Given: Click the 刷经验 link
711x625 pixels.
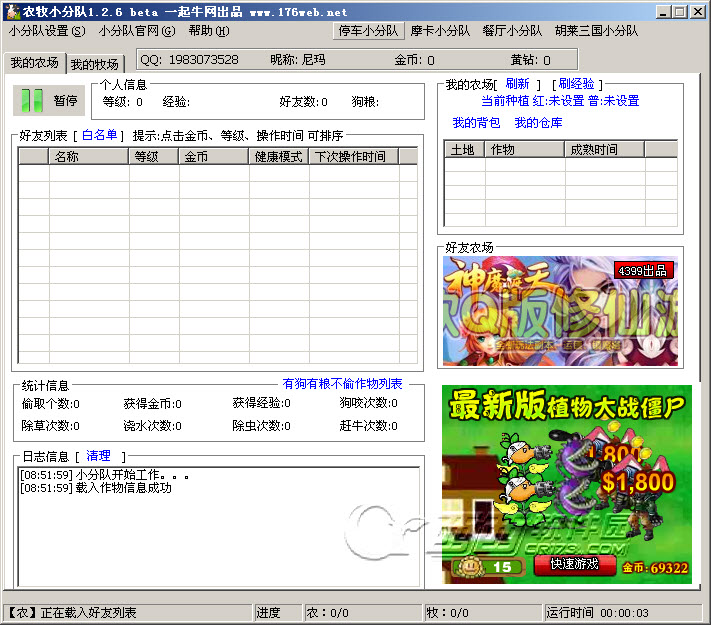Looking at the screenshot, I should (x=575, y=84).
